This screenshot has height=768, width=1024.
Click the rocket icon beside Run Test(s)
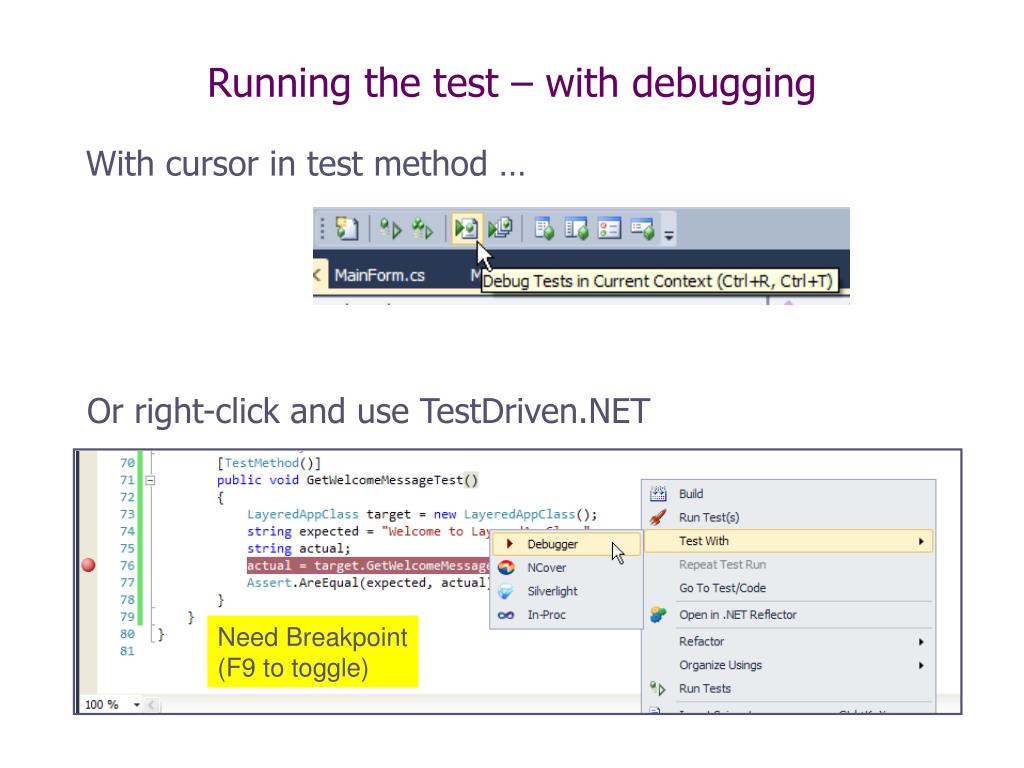click(x=658, y=517)
